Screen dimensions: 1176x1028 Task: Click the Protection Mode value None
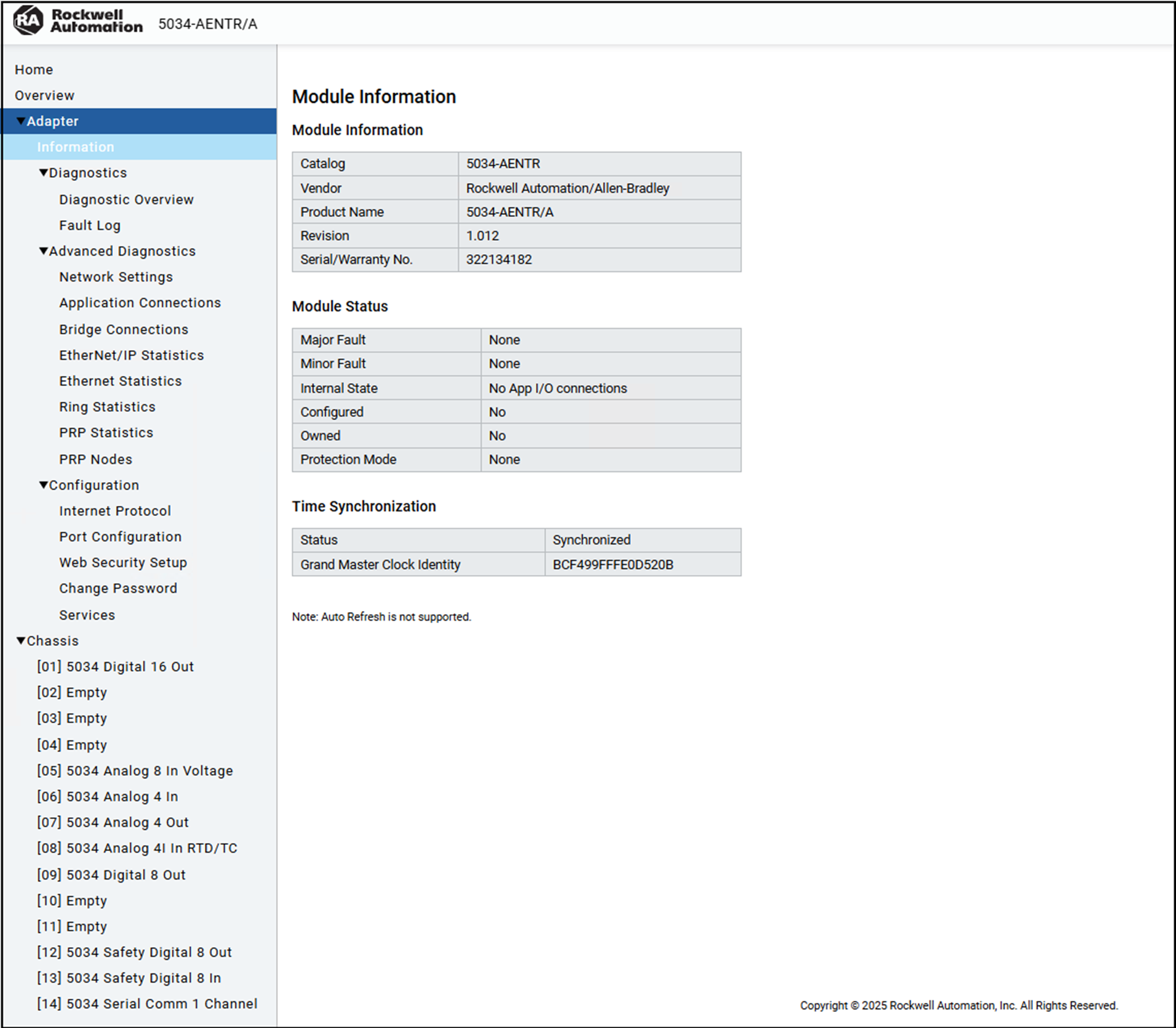tap(505, 459)
